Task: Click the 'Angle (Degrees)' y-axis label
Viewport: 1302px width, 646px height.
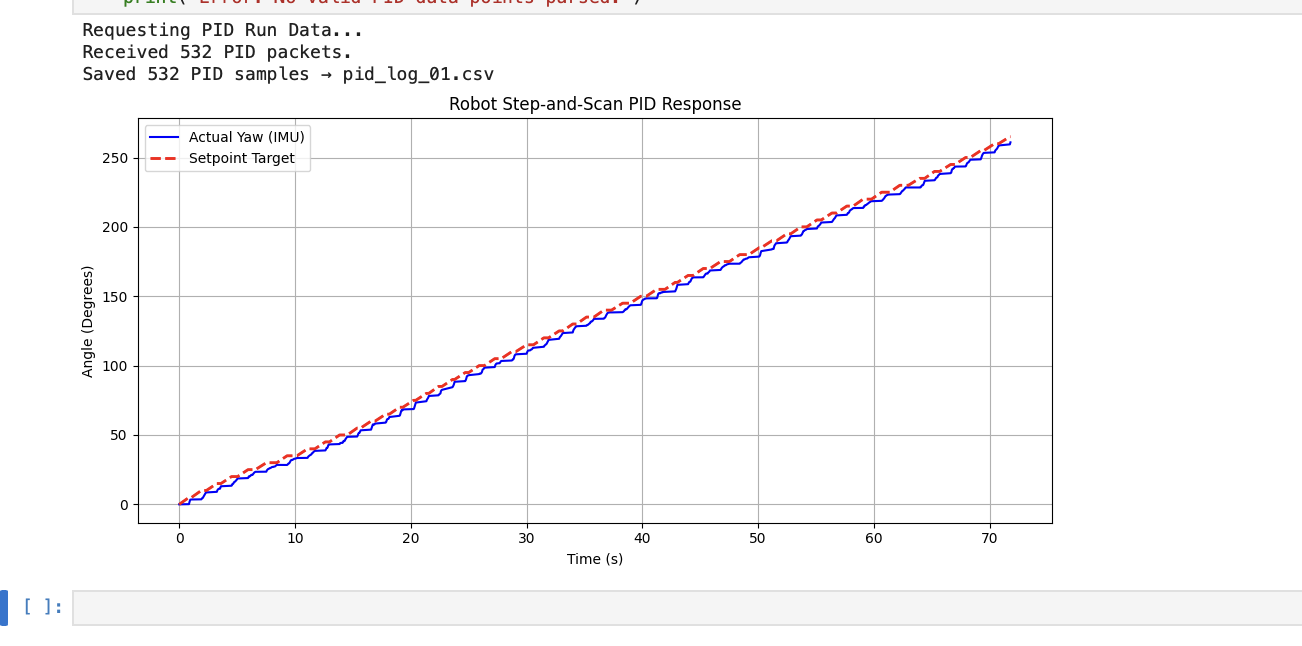Action: click(x=88, y=321)
